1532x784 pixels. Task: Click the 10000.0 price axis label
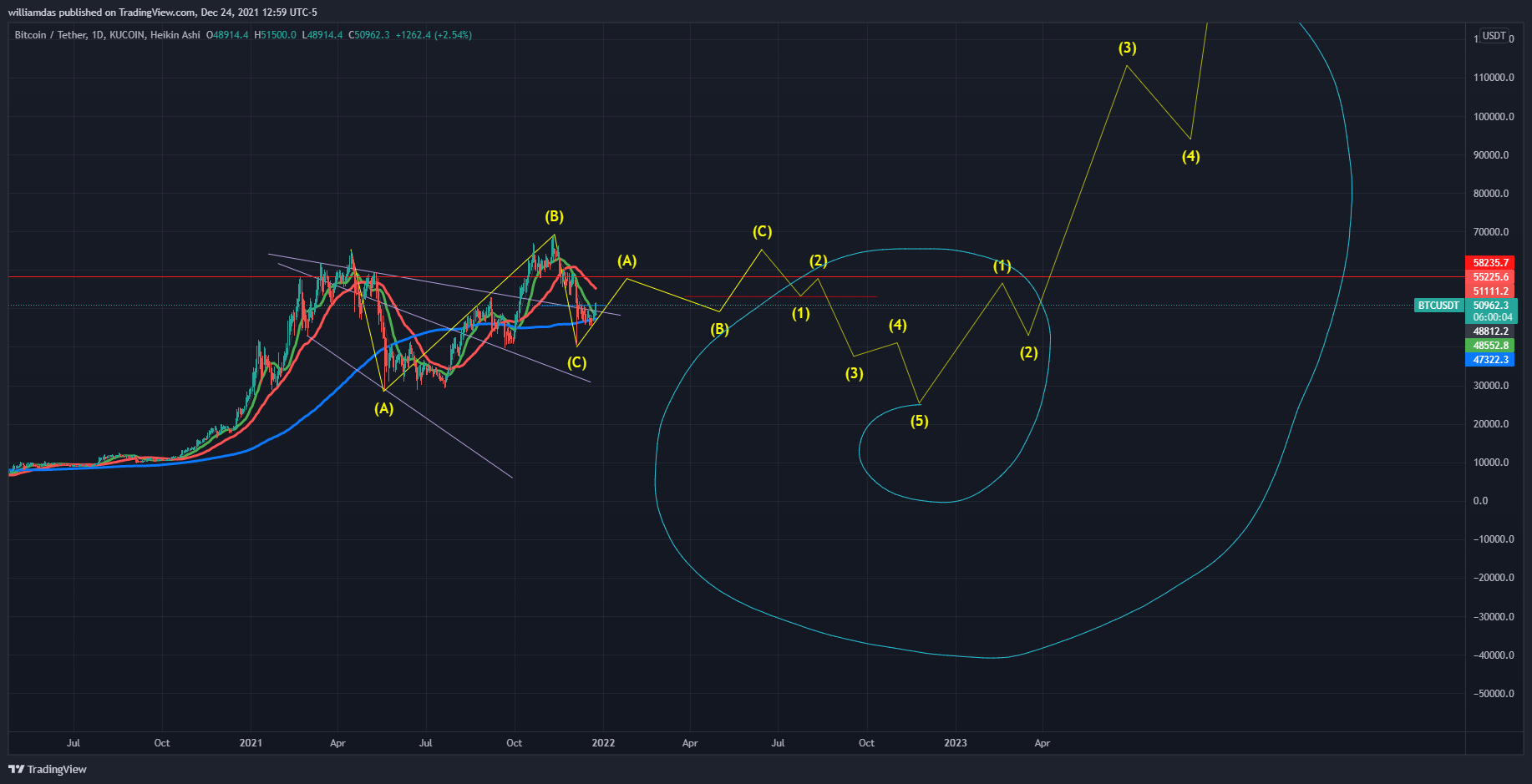(x=1491, y=463)
